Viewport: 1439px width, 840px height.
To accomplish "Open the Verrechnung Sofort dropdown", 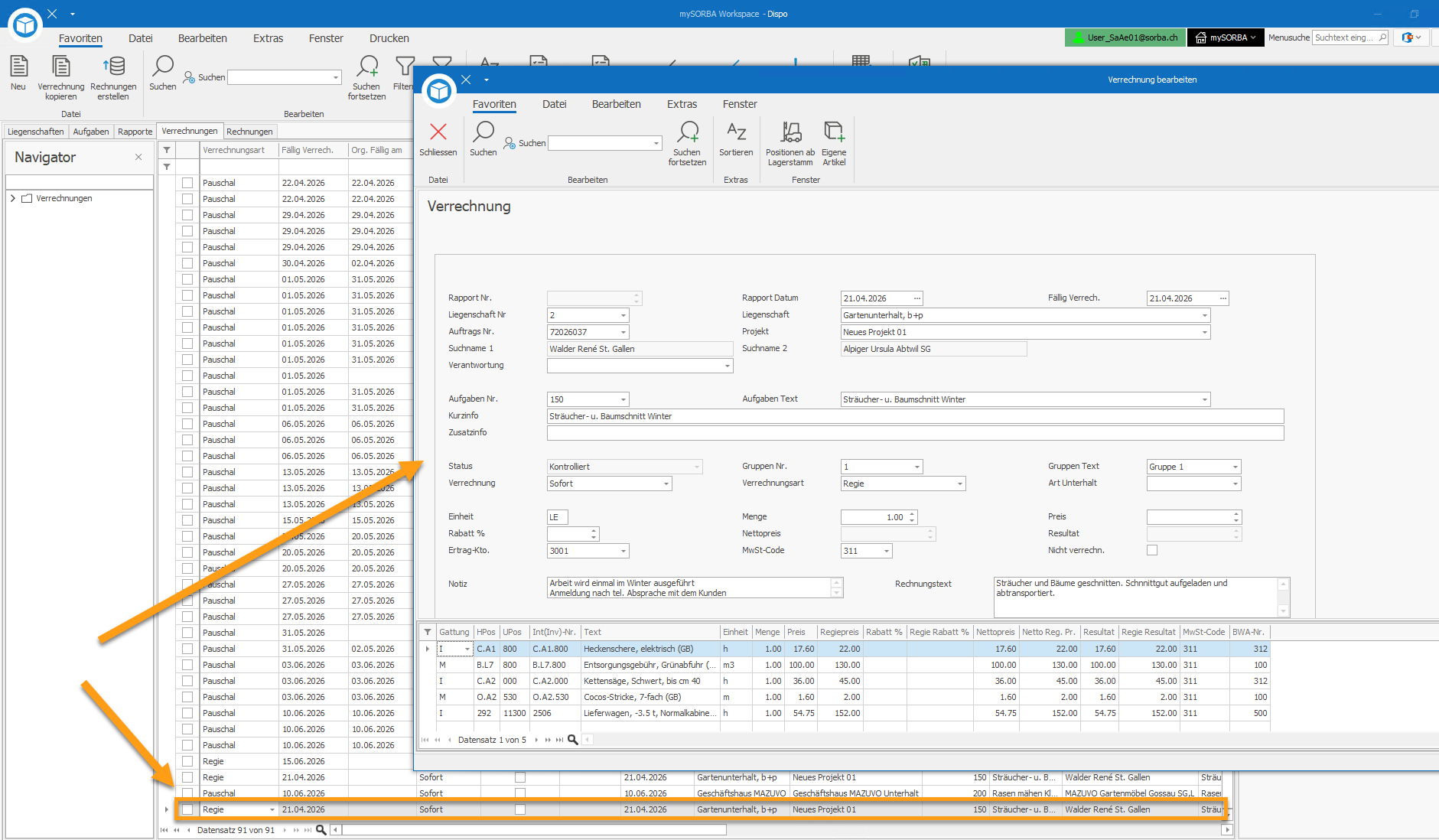I will pyautogui.click(x=666, y=483).
